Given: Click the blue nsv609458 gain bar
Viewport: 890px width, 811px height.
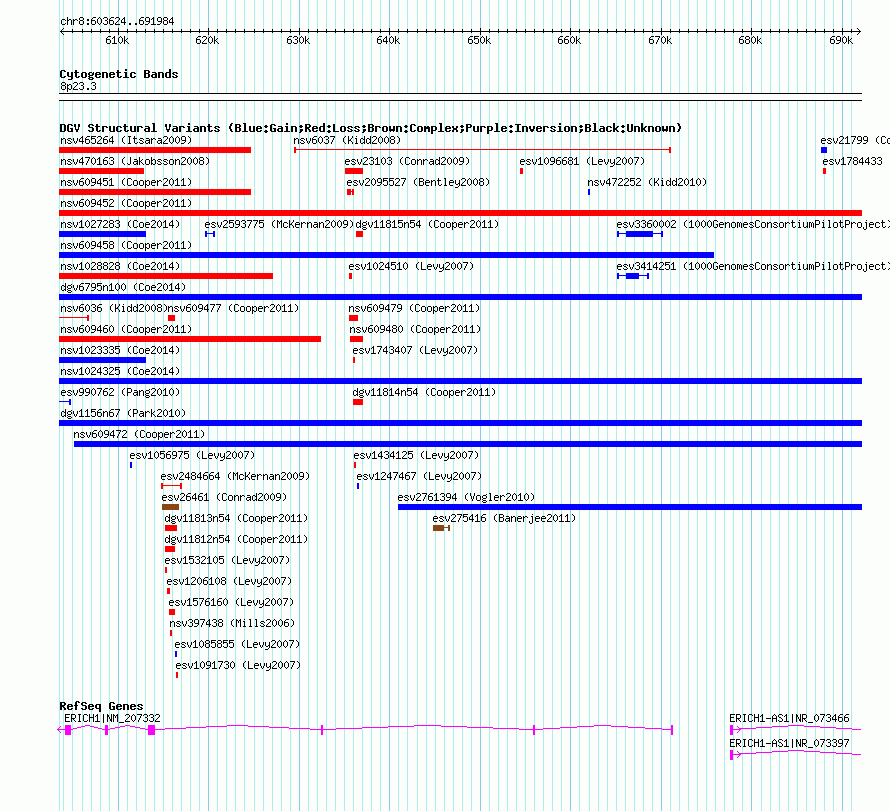Looking at the screenshot, I should coord(387,255).
